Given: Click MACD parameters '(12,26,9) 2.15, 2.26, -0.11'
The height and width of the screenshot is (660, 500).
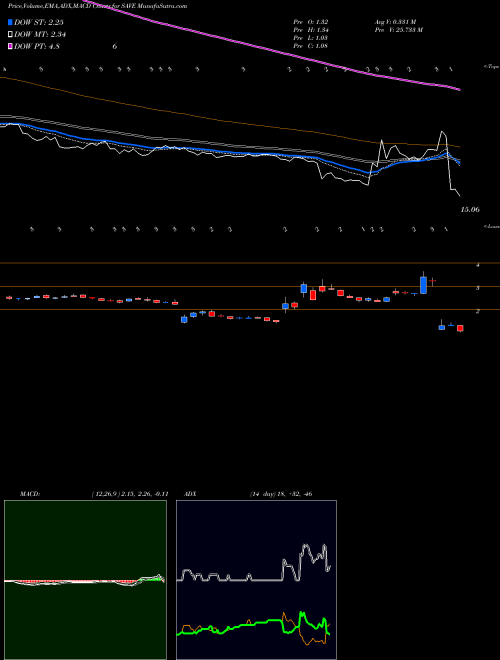Looking at the screenshot, I should coord(130,494).
